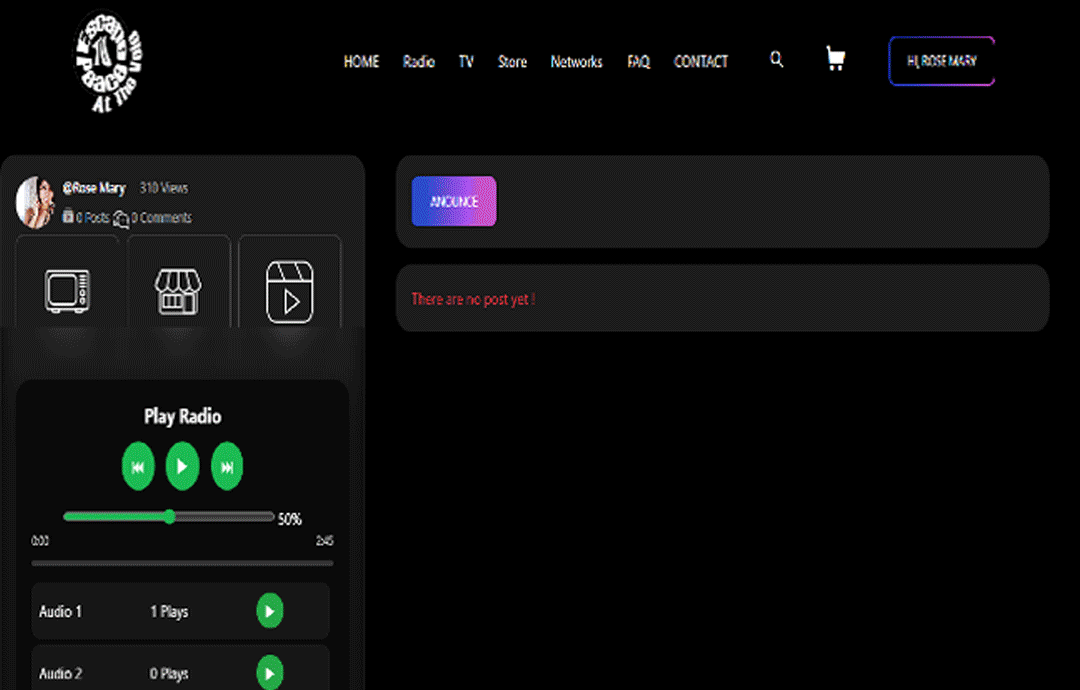The width and height of the screenshot is (1080, 690).
Task: Open the shopping cart icon
Action: click(835, 59)
